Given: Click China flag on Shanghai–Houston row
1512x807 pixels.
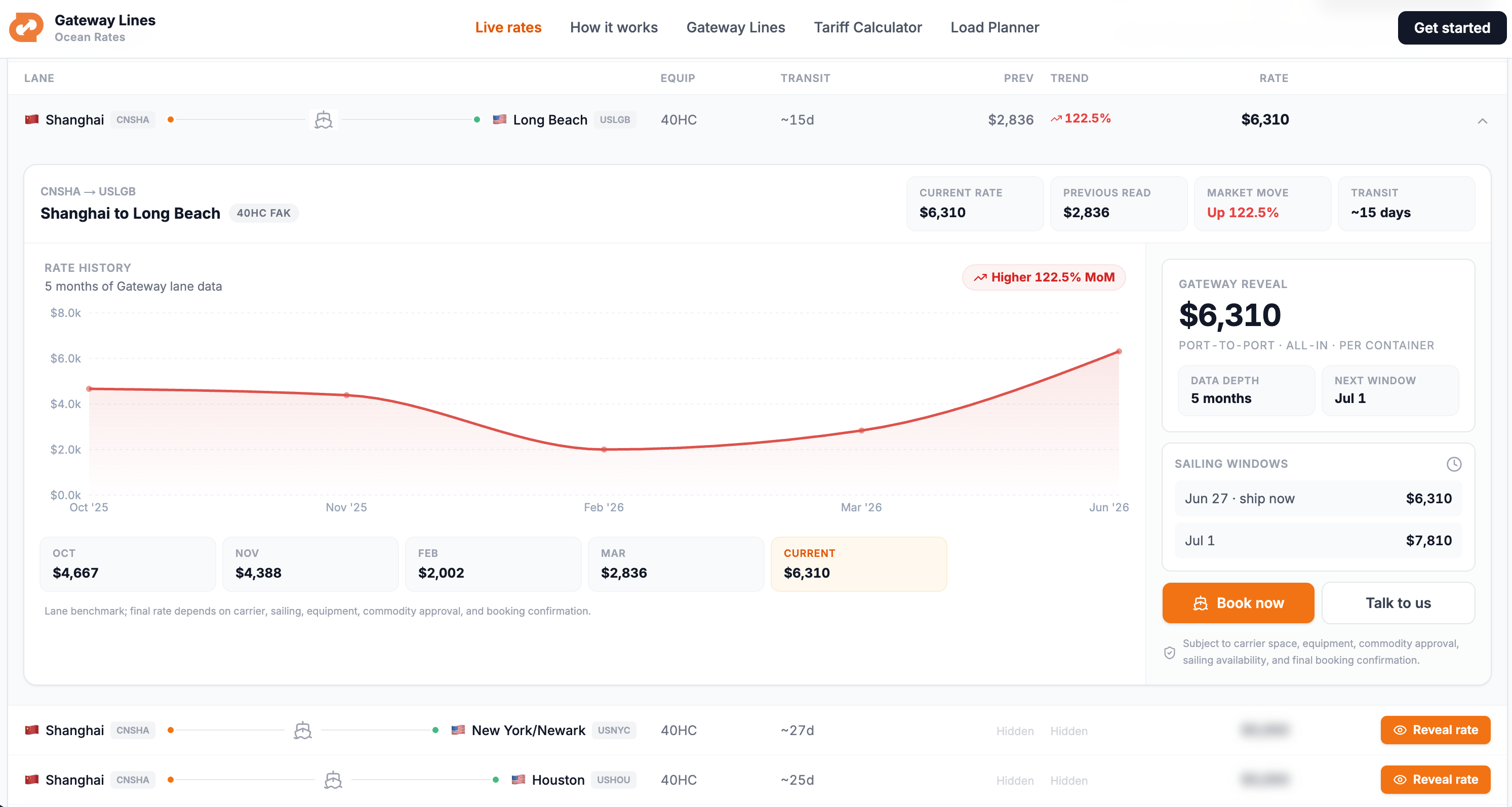Looking at the screenshot, I should [x=32, y=780].
